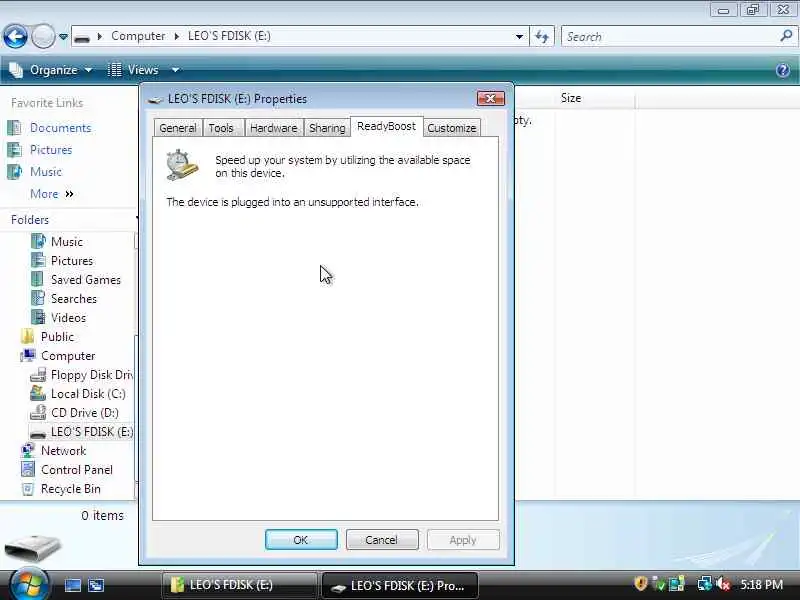
Task: Select LEO'S FDISK (E:) in tree
Action: pyautogui.click(x=92, y=432)
